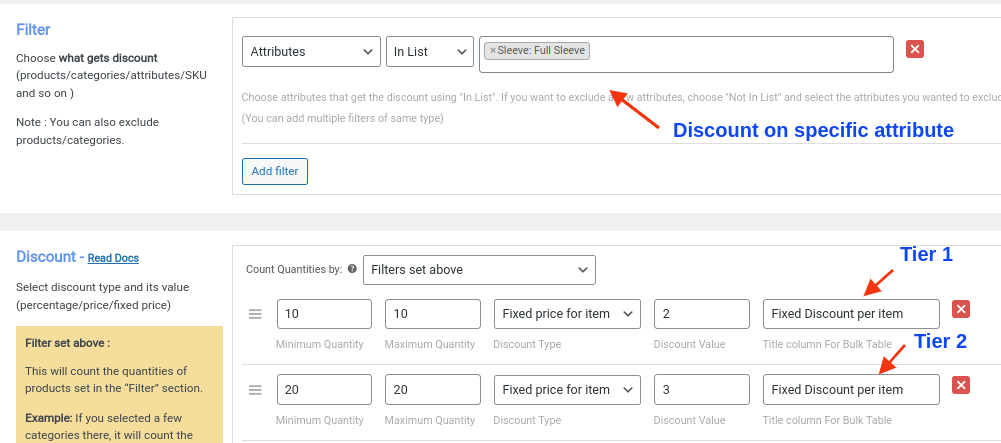Delete the tier with minimum quantity 10
The width and height of the screenshot is (1001, 443).
point(961,309)
